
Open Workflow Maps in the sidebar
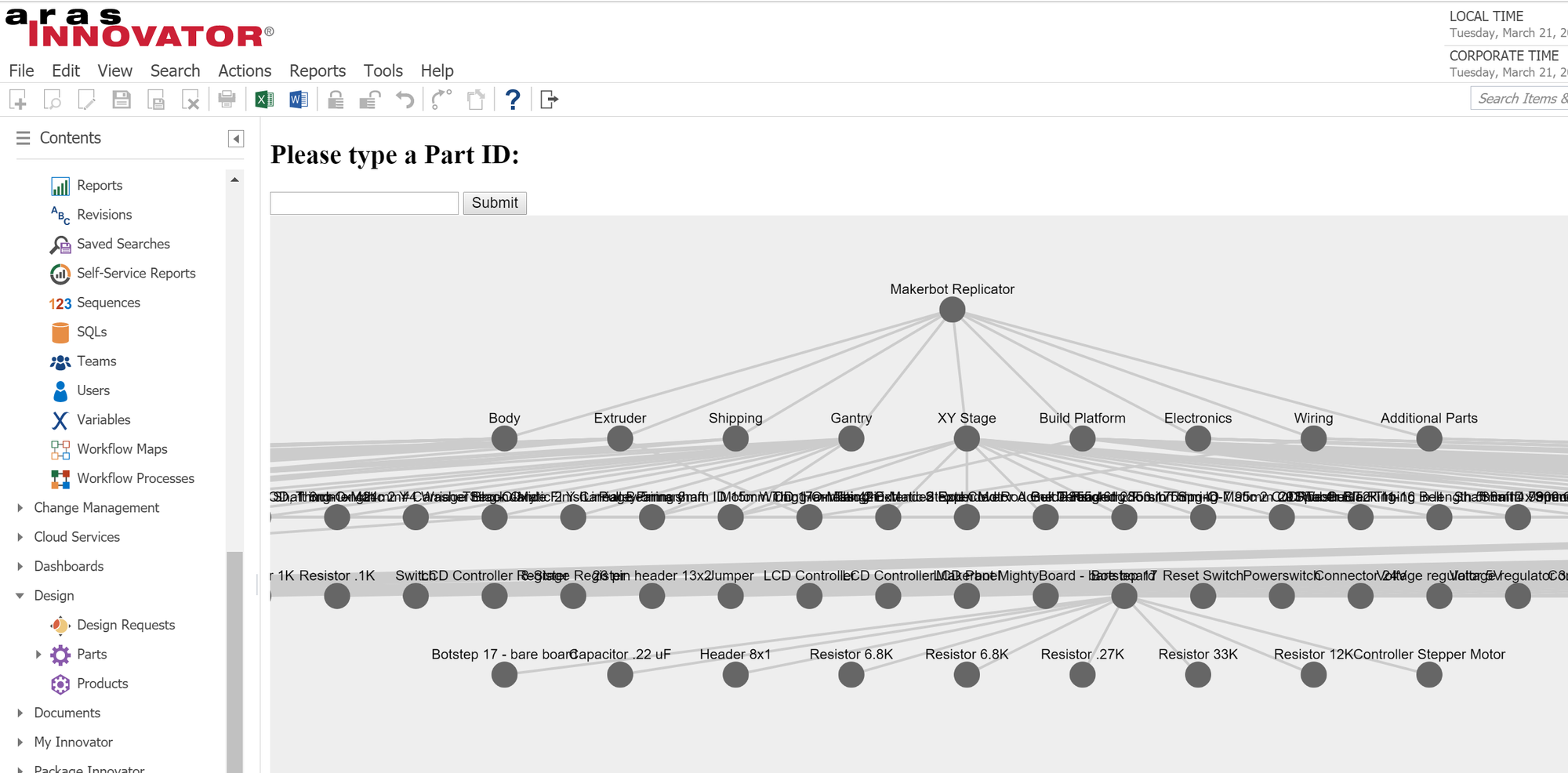(x=122, y=448)
